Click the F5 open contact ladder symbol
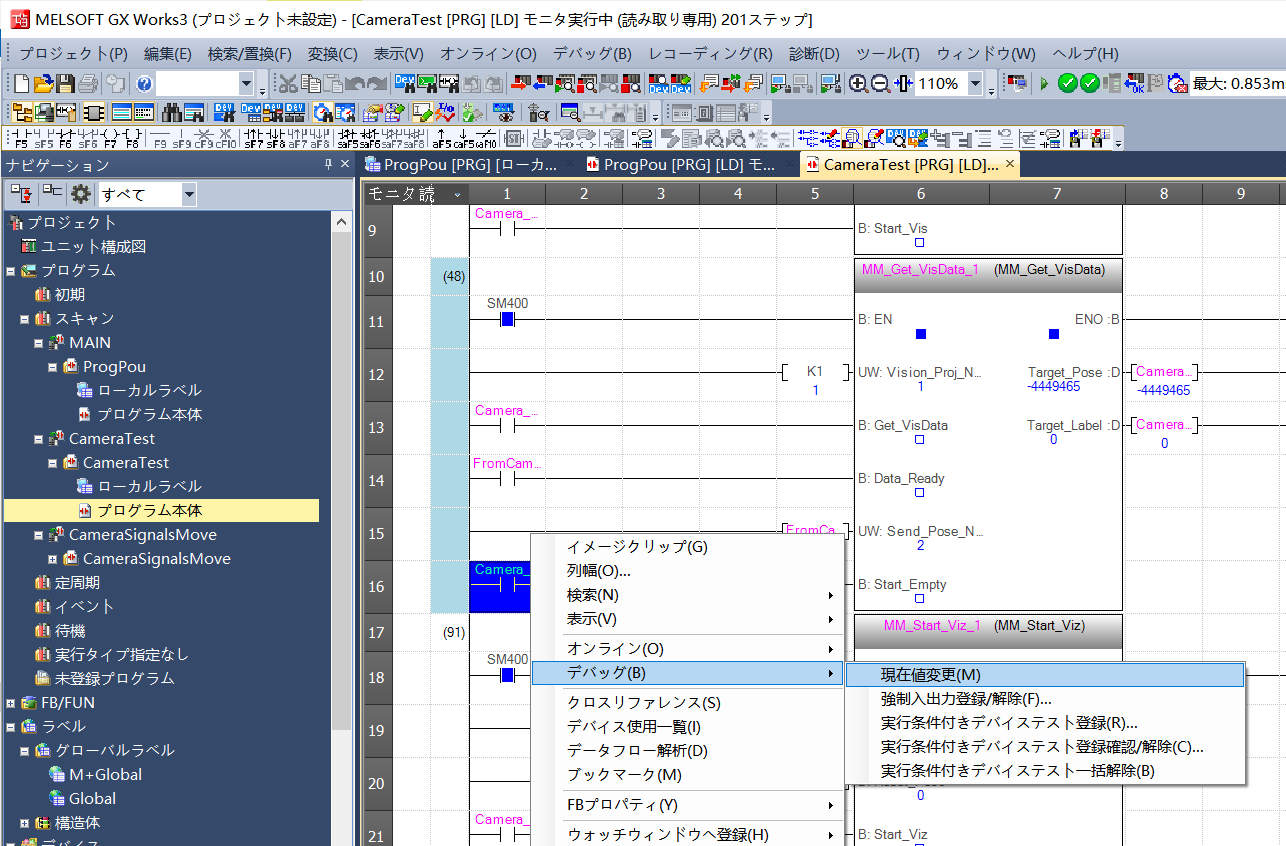Viewport: 1286px width, 846px height. 21,138
